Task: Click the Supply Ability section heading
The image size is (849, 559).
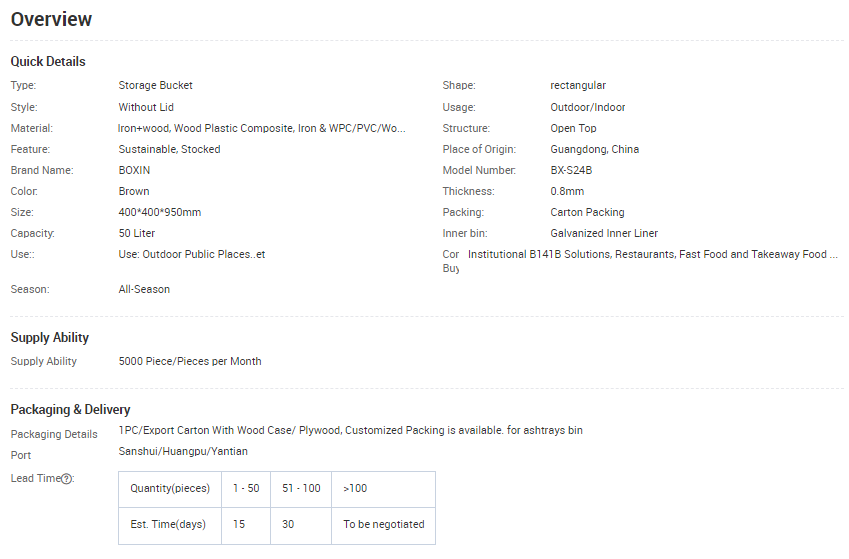Action: coord(50,338)
